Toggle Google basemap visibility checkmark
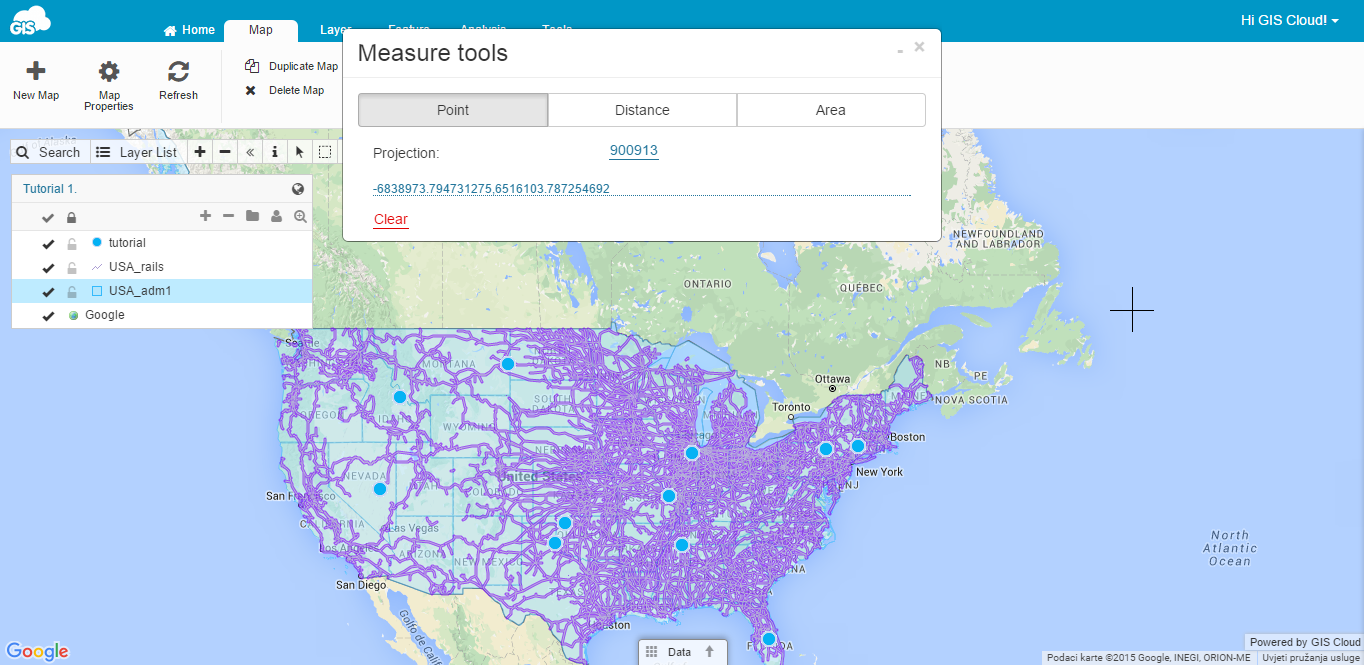The image size is (1364, 665). [x=48, y=316]
